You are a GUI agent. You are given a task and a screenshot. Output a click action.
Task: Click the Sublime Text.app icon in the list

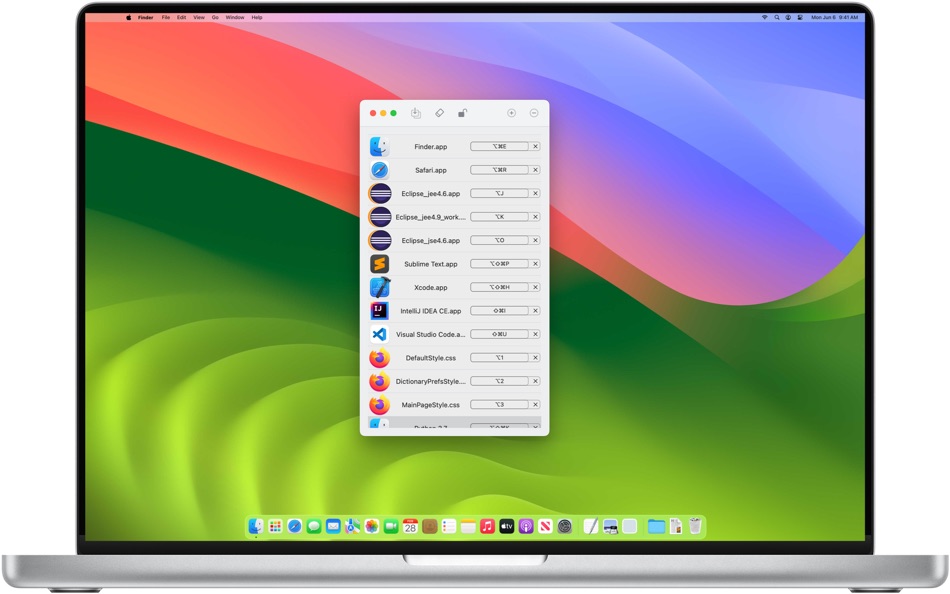pos(379,264)
